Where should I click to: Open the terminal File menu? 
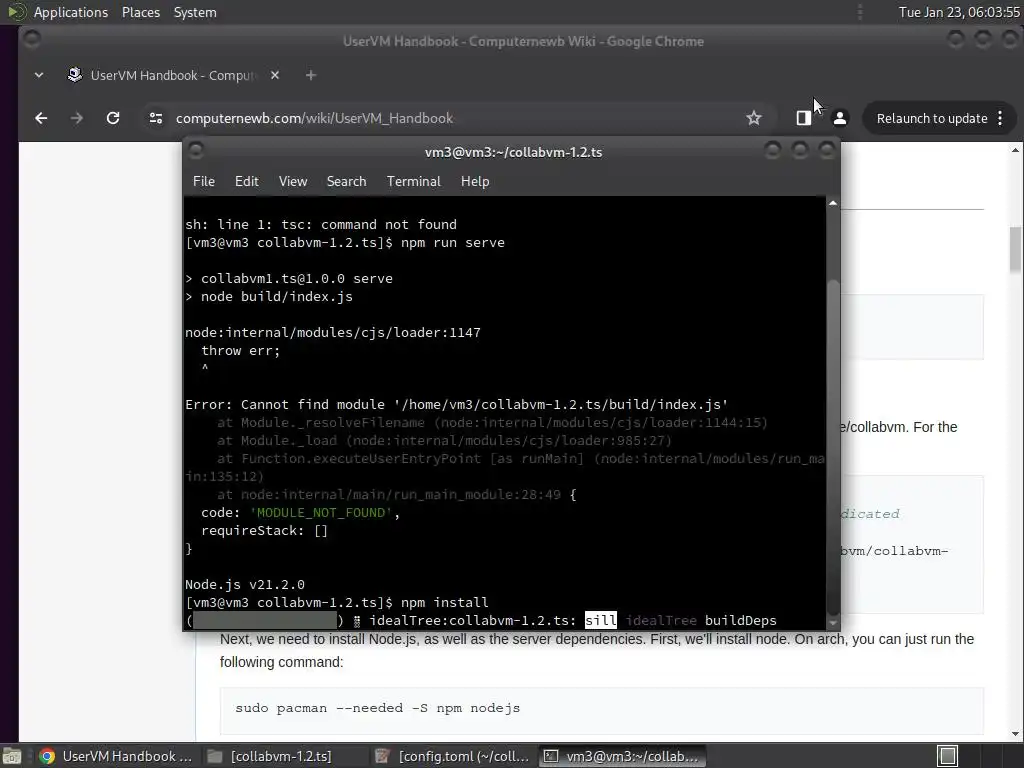click(204, 182)
